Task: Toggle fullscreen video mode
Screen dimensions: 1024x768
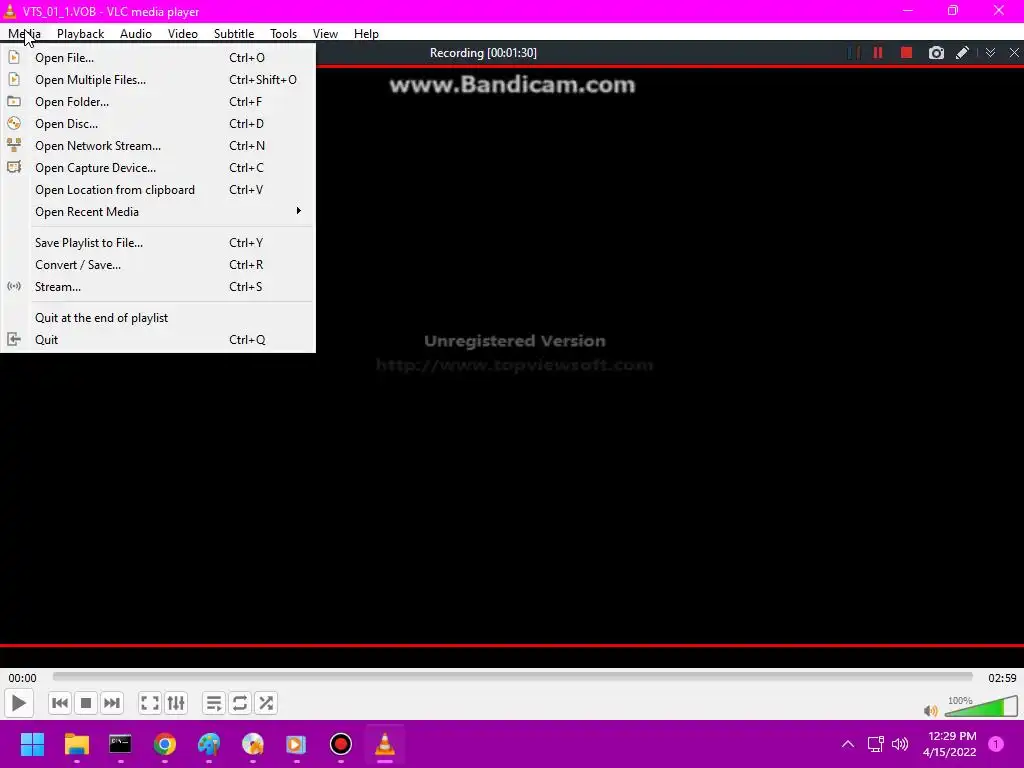Action: [150, 703]
